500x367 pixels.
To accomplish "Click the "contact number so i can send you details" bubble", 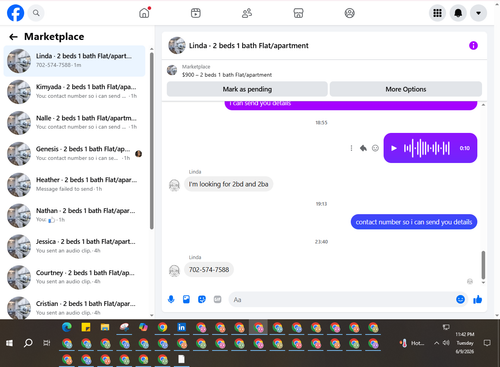I will click(x=414, y=222).
